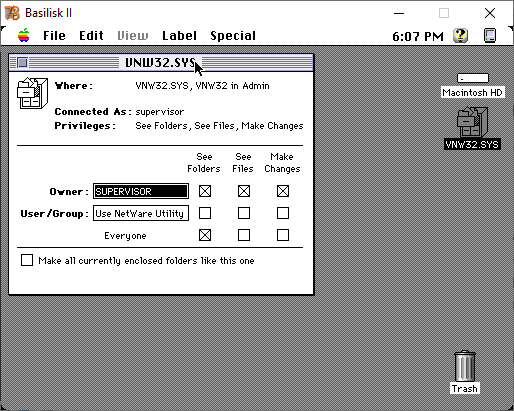
Task: Click the Where path text
Action: [202, 86]
